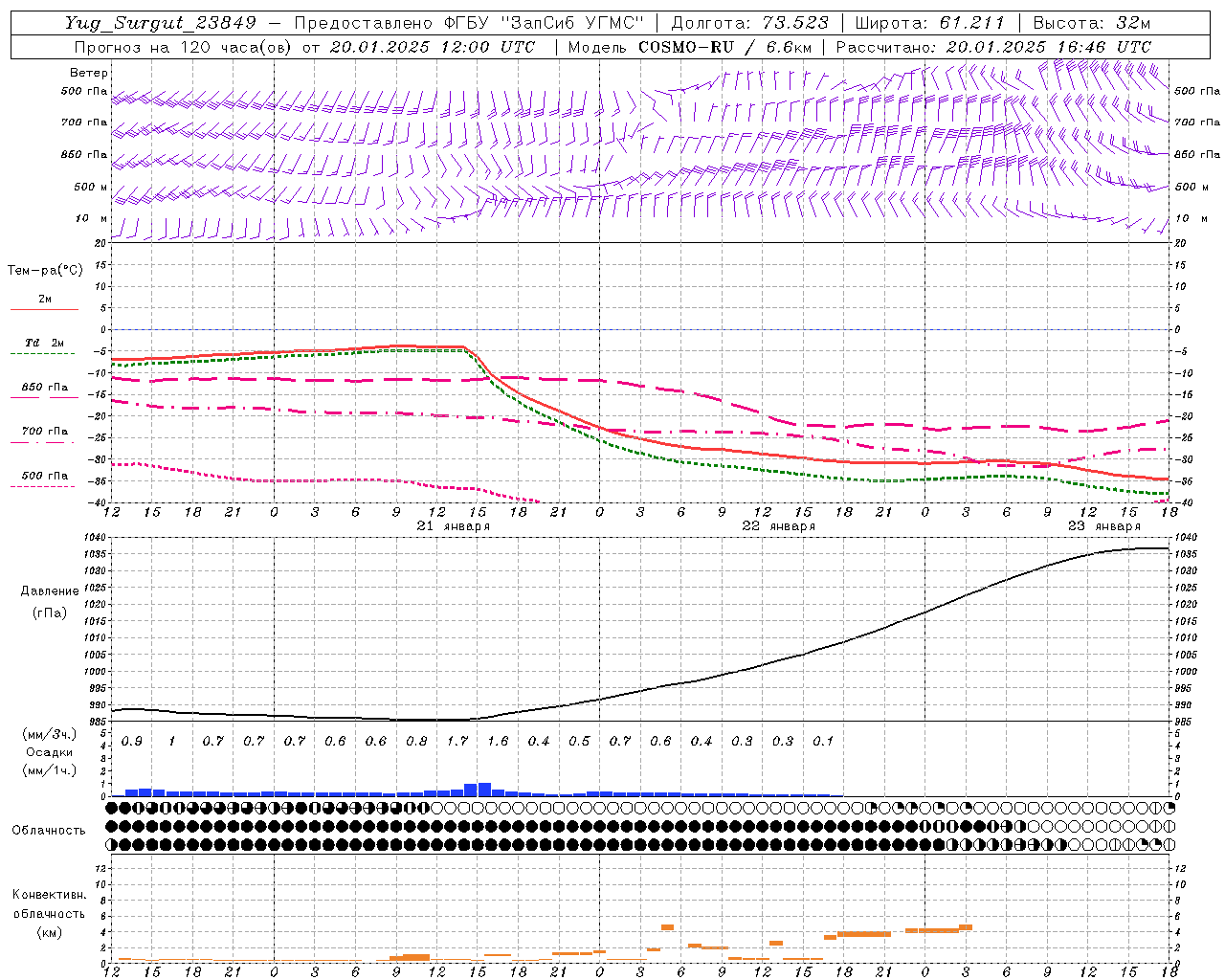Click the Ветер wind panel label
Viewport: 1225px width, 980px height.
(x=89, y=73)
